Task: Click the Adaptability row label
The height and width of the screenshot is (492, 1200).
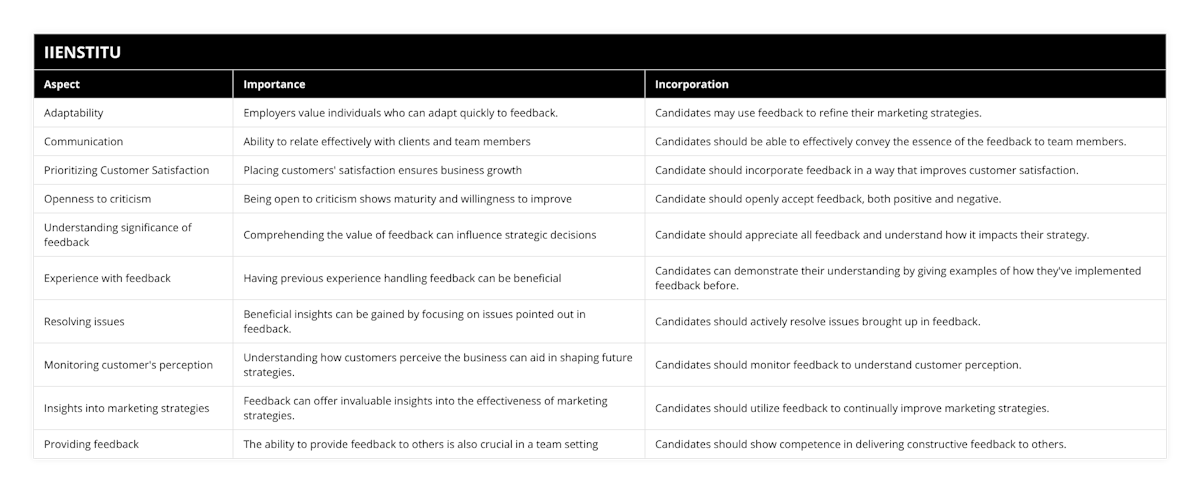Action: coord(73,113)
